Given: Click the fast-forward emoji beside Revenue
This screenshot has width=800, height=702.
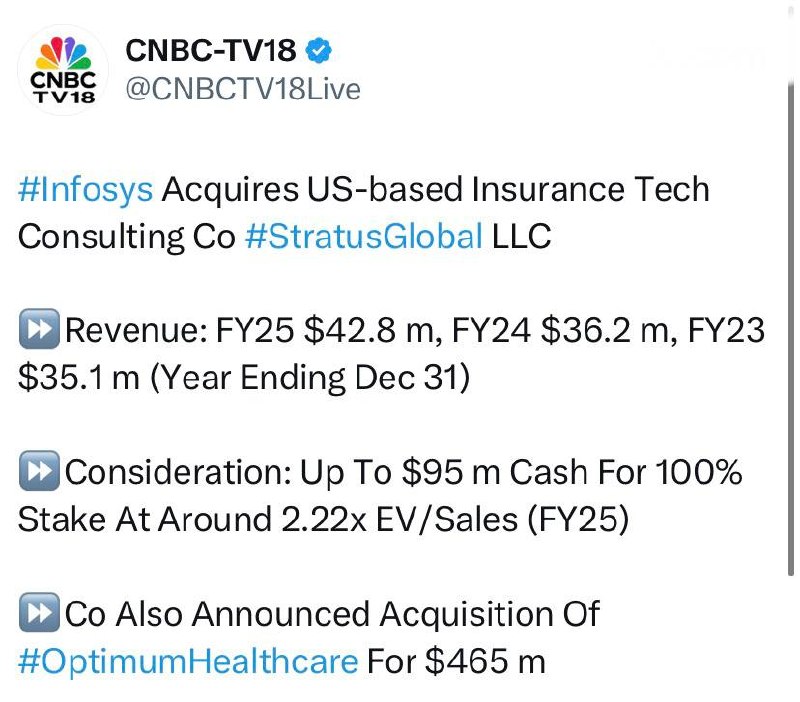Looking at the screenshot, I should (x=39, y=332).
